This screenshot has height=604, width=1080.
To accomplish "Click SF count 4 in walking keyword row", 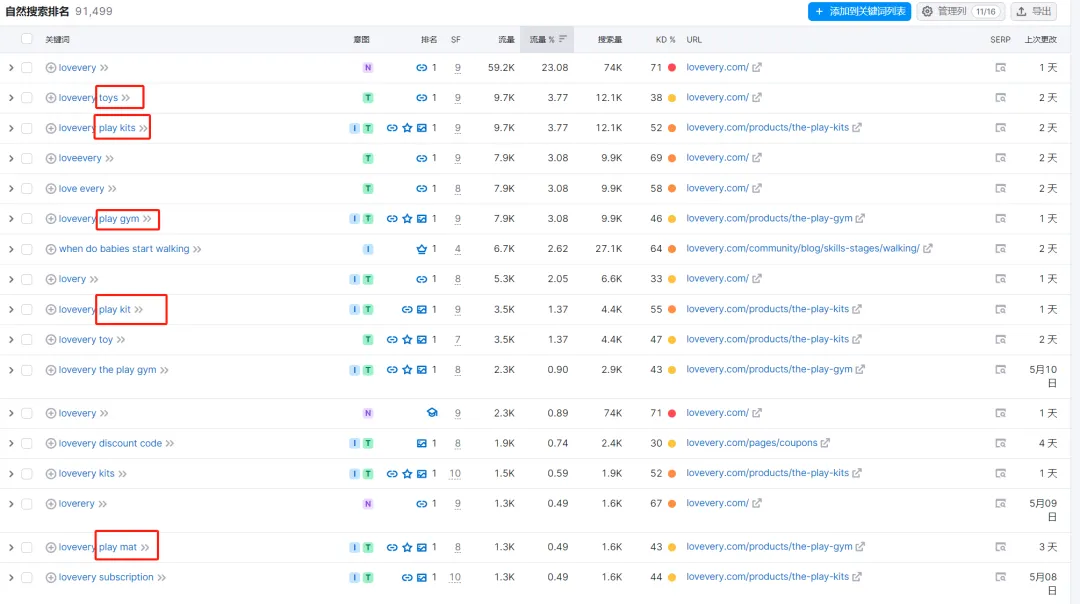I will [457, 249].
